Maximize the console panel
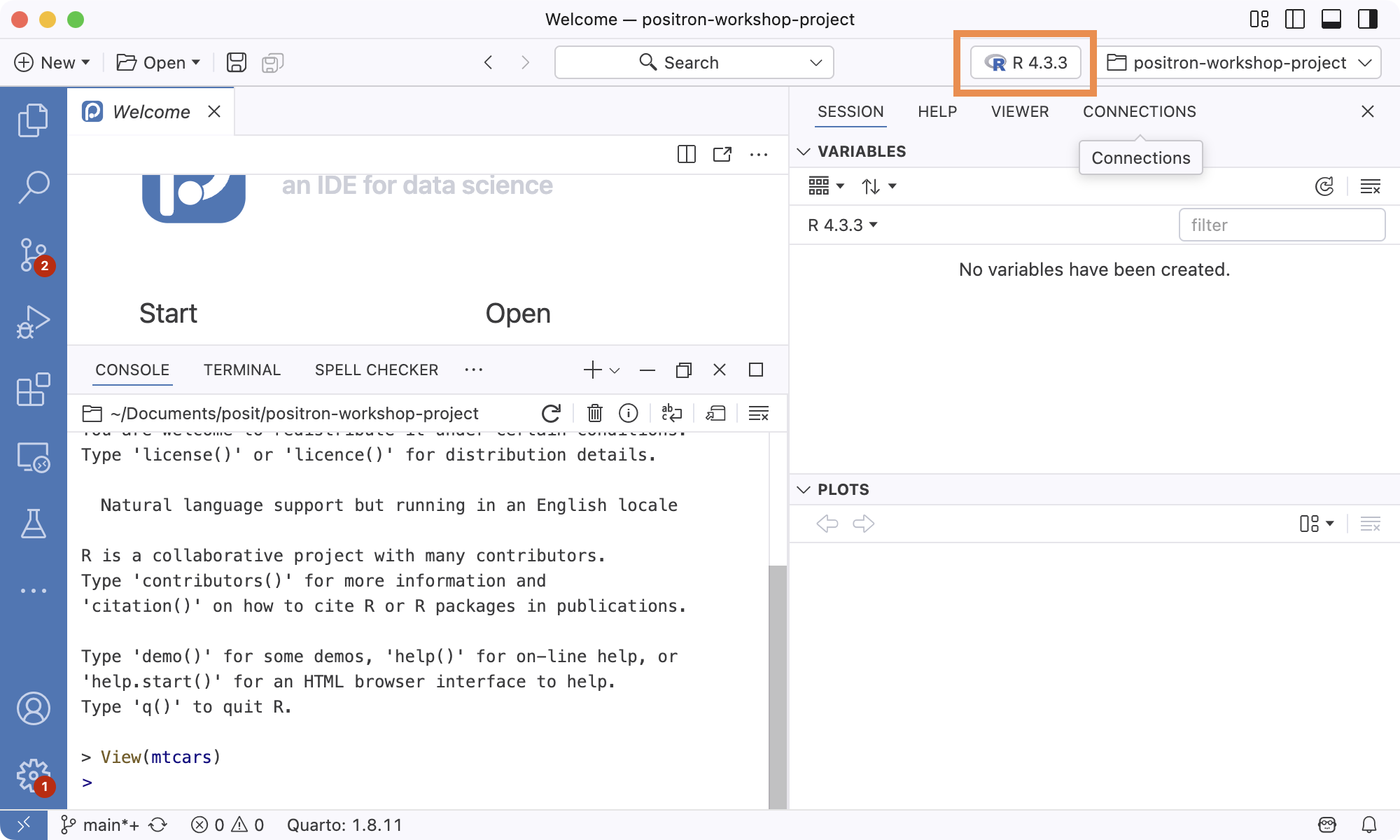This screenshot has width=1400, height=840. 756,370
